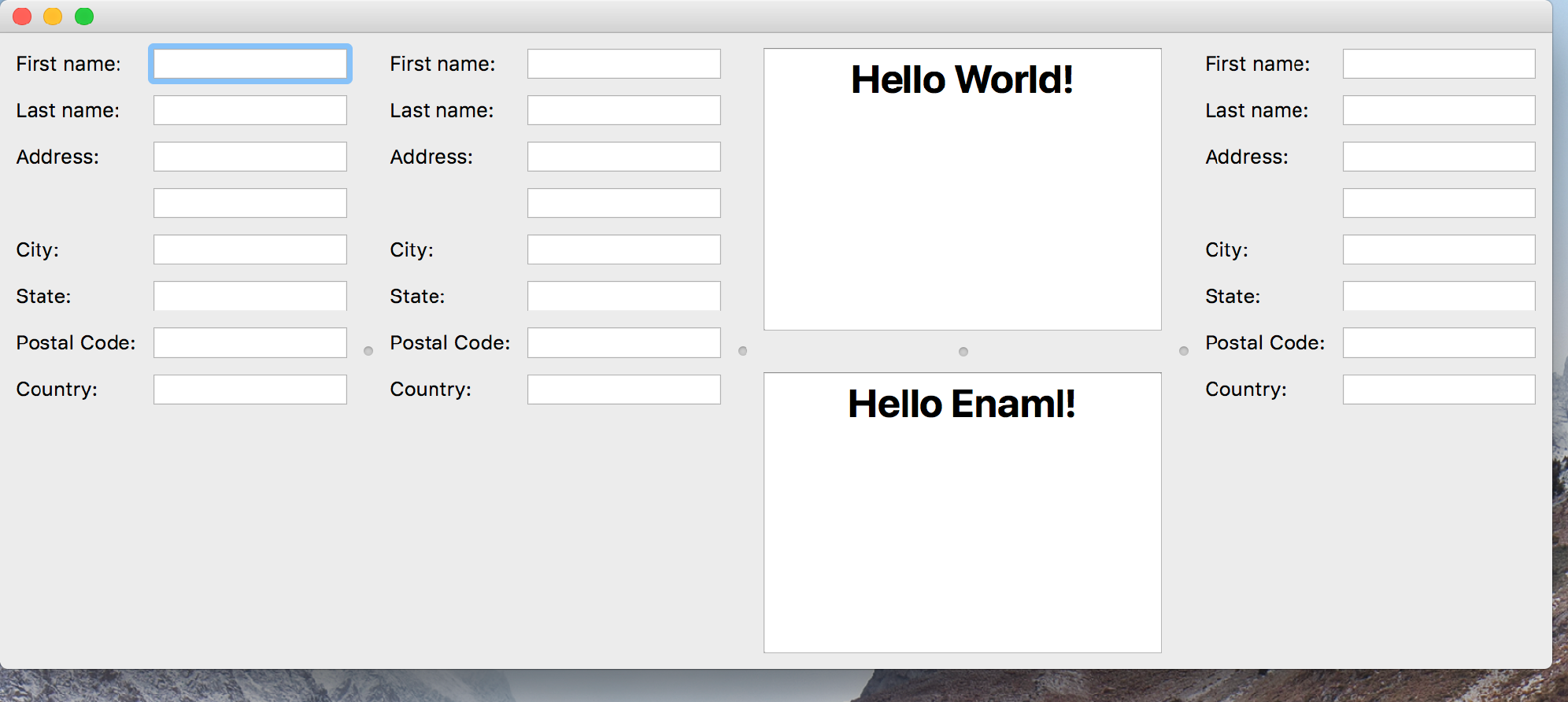1568x702 pixels.
Task: Select the Address field in the second form
Action: [623, 157]
